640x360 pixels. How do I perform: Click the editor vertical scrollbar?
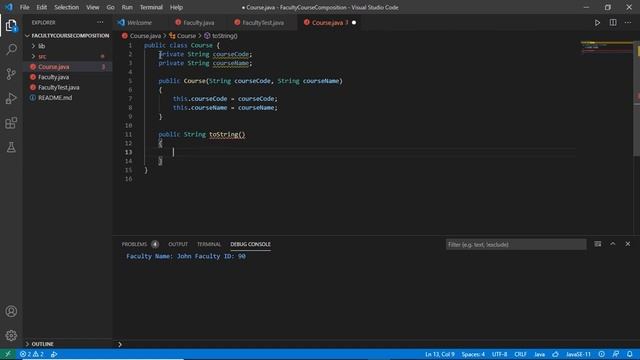pyautogui.click(x=637, y=98)
